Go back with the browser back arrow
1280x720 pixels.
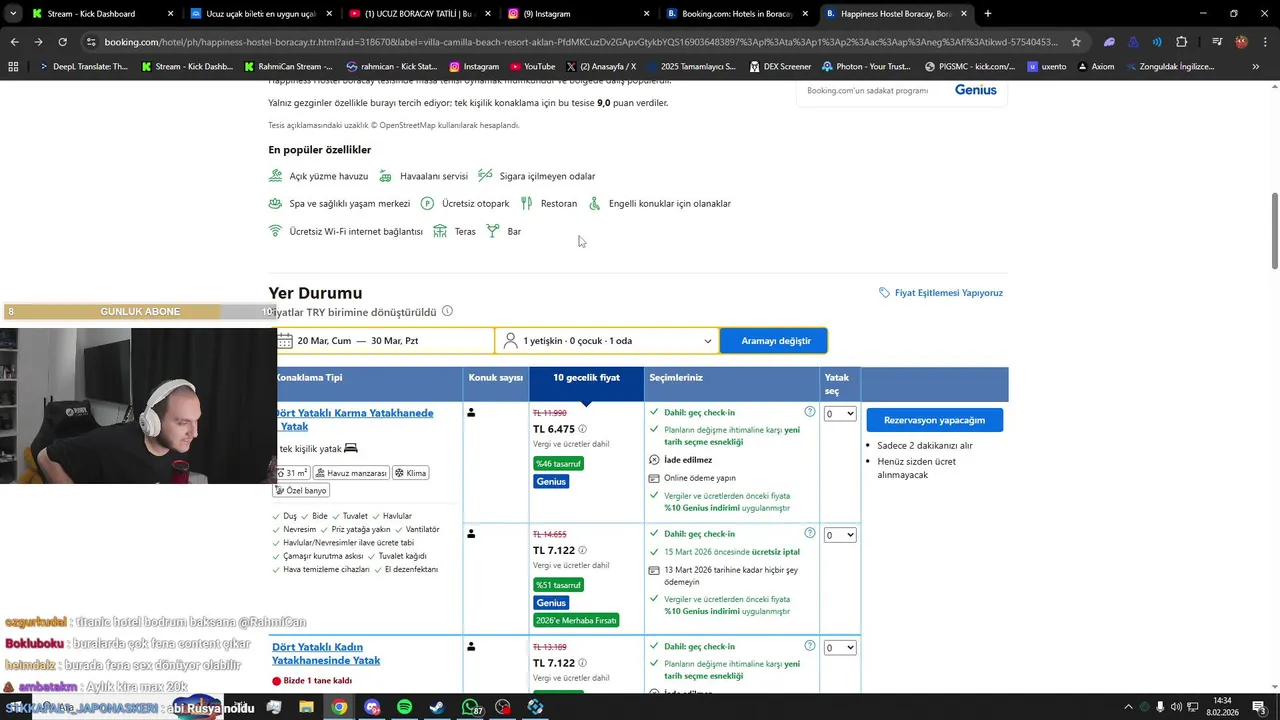tap(14, 42)
